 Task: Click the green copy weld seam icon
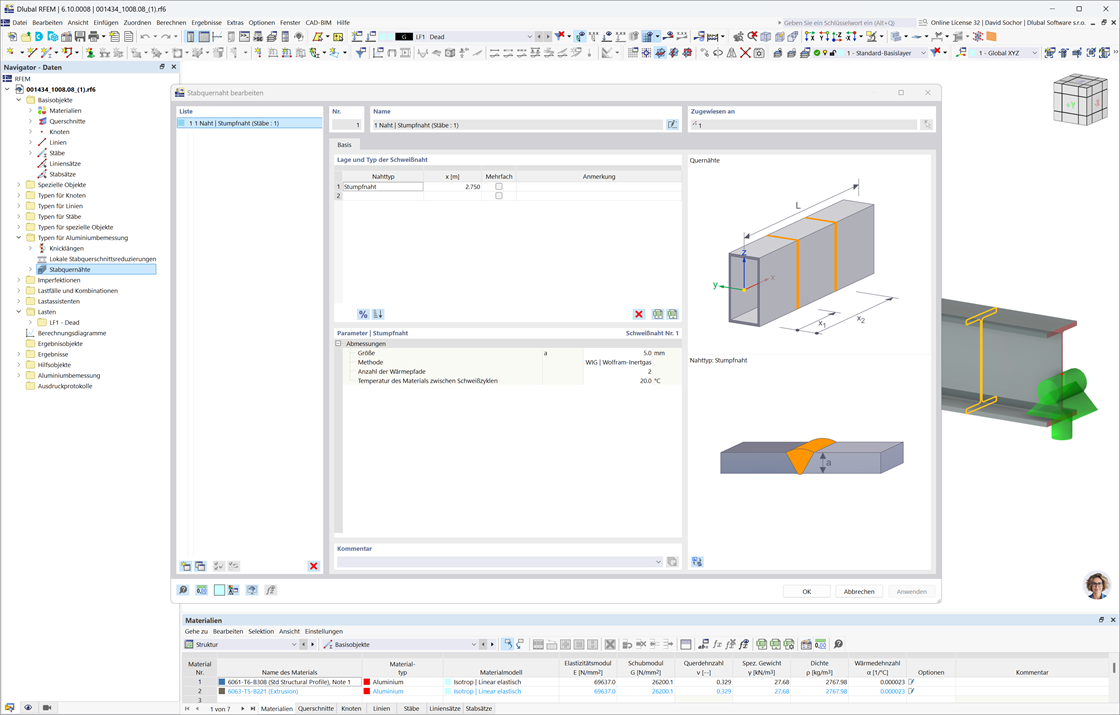coord(658,314)
